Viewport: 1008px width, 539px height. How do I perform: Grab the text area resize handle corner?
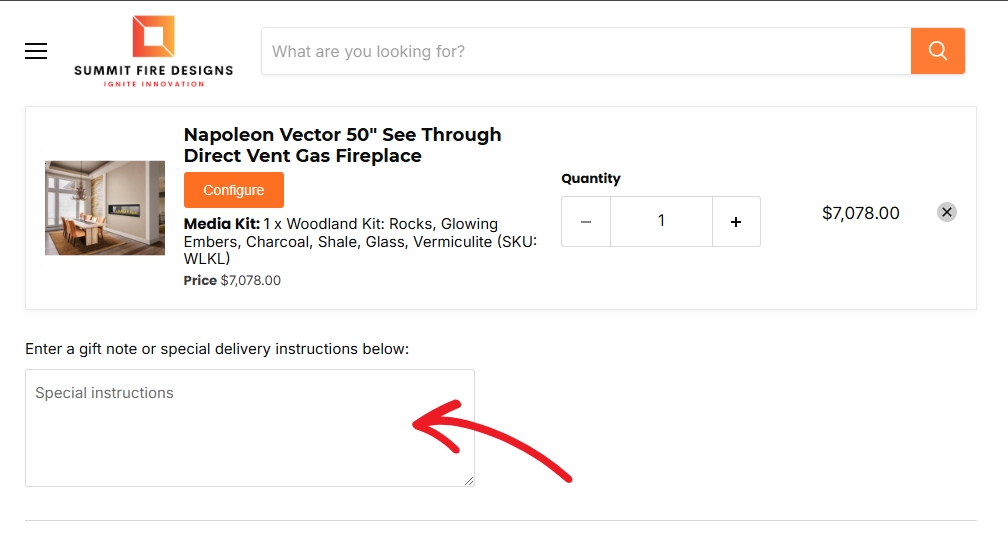pyautogui.click(x=469, y=480)
